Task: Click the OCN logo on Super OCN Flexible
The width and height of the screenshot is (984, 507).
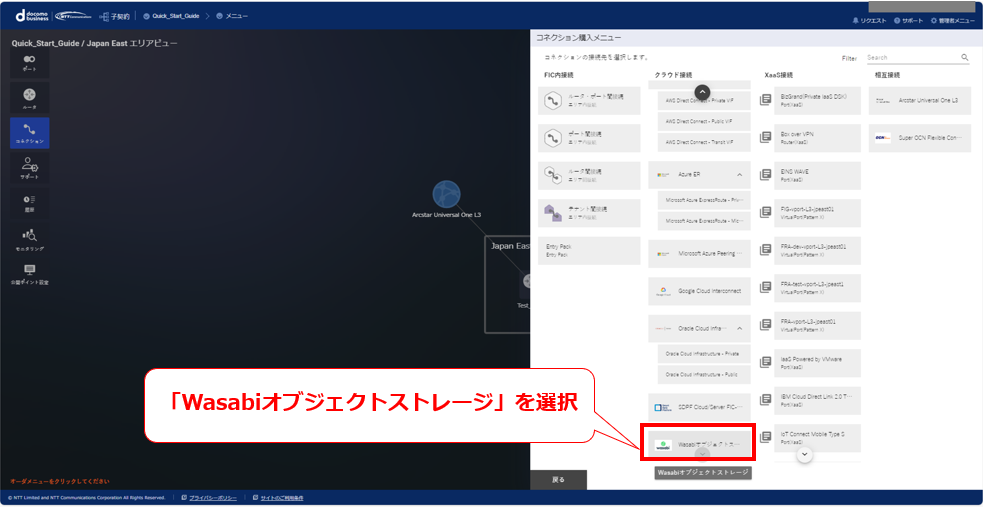Action: pos(883,137)
